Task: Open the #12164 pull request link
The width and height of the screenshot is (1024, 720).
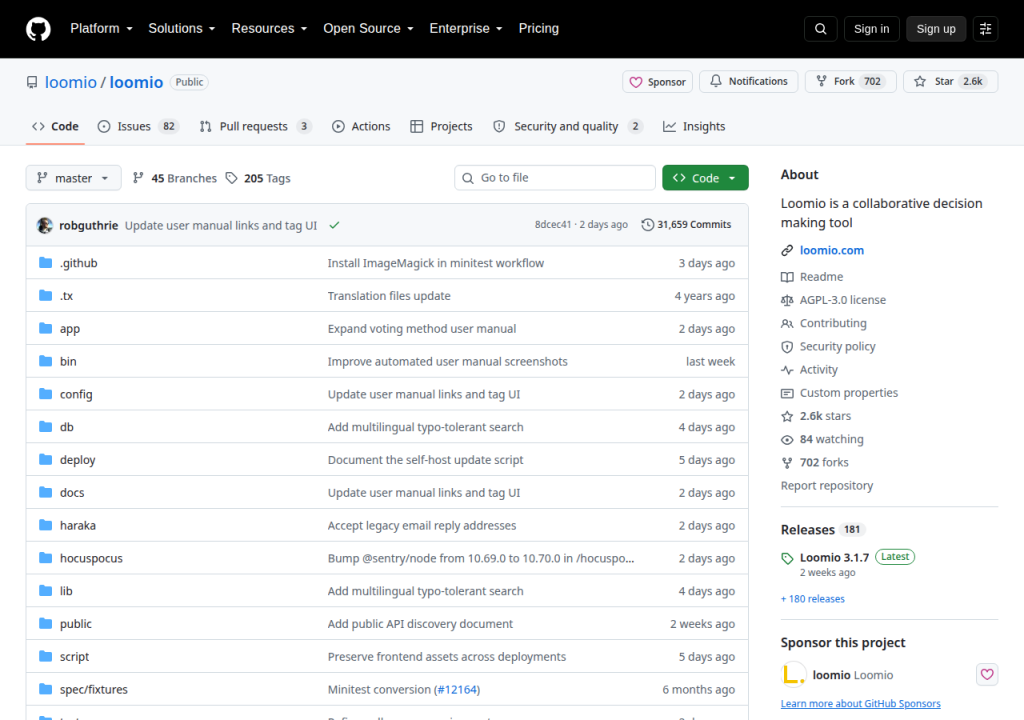Action: 457,689
